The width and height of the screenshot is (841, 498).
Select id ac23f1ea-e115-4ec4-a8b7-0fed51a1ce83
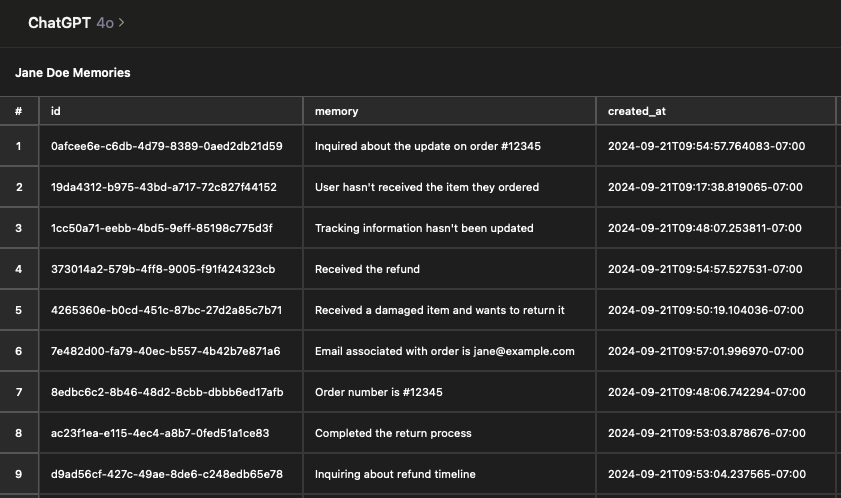[160, 433]
